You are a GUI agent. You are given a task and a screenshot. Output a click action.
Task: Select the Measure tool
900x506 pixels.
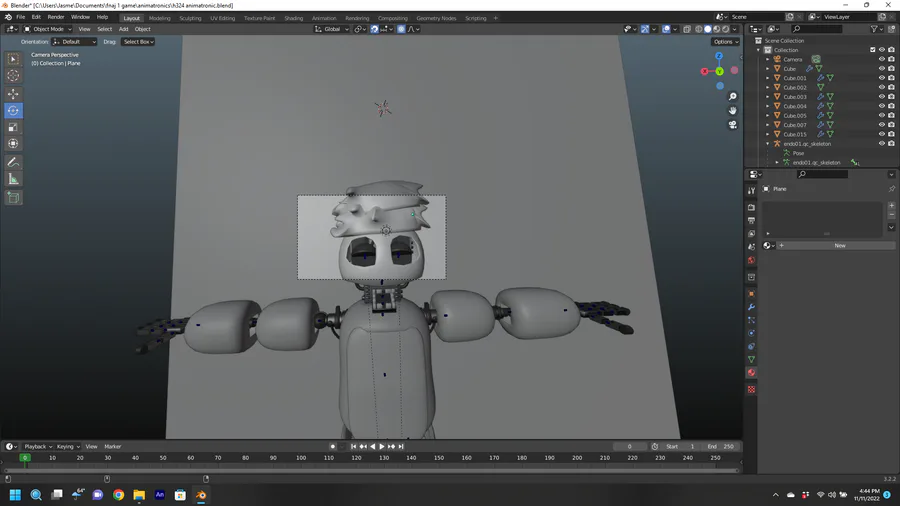[13, 180]
